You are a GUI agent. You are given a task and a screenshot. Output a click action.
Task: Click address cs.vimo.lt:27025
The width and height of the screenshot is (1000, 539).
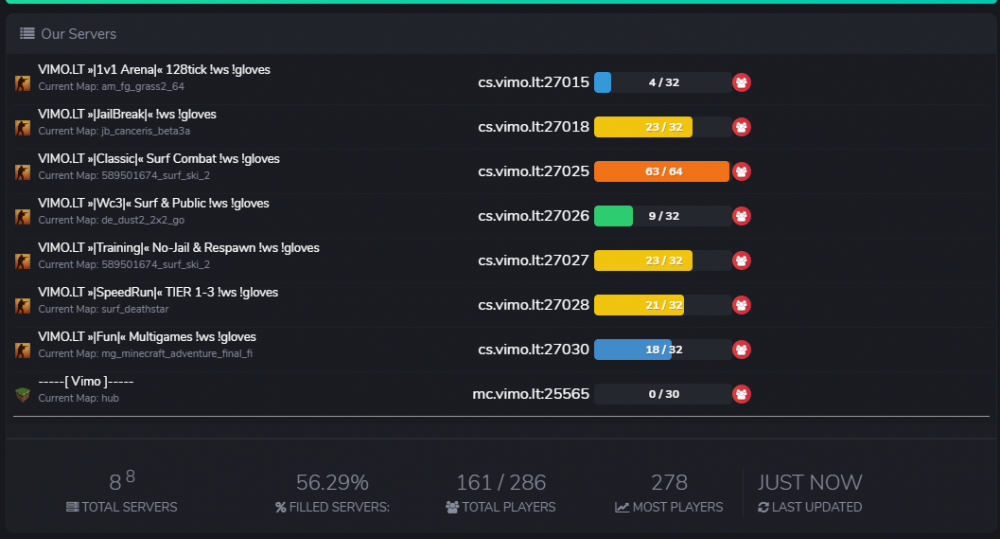coord(534,172)
